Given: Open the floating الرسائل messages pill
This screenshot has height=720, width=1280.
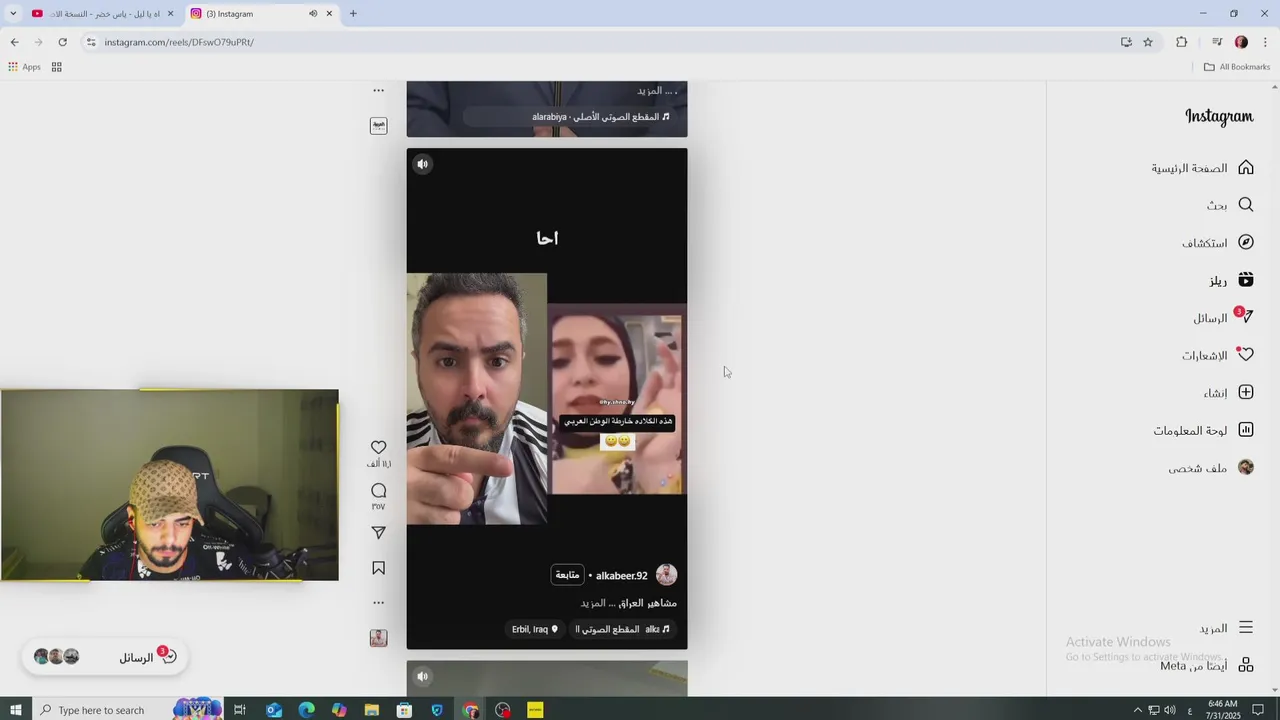Looking at the screenshot, I should tap(105, 657).
